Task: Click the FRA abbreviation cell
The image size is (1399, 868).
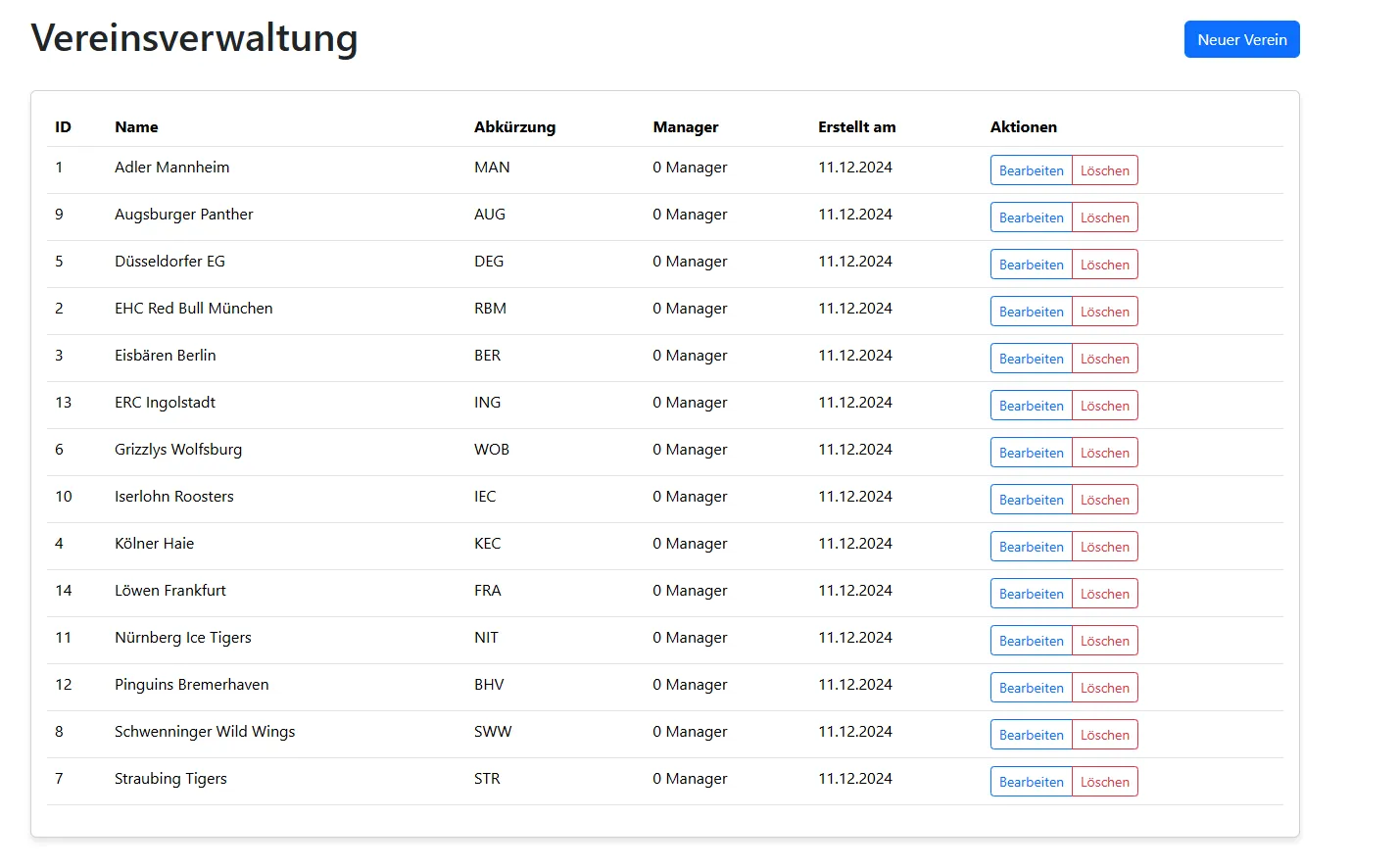Action: [487, 590]
